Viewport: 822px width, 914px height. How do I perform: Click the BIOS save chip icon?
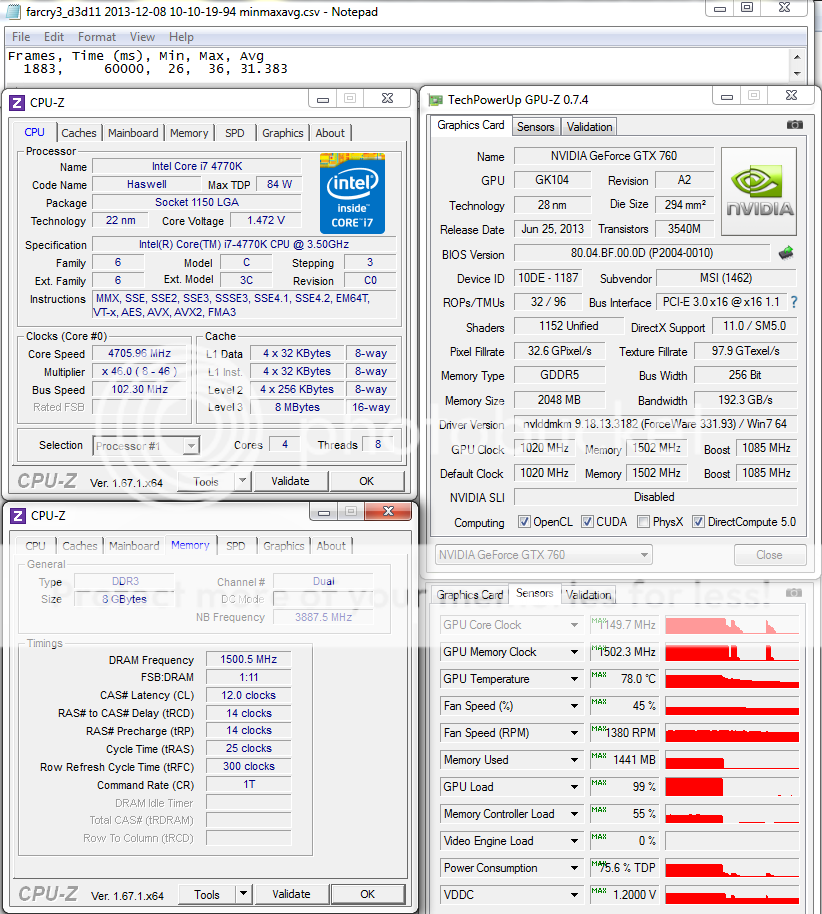click(x=786, y=253)
